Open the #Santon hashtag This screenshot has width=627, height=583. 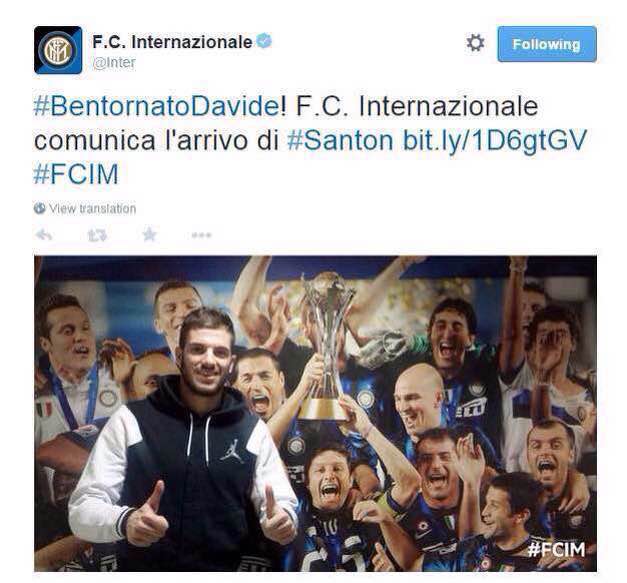(x=340, y=140)
